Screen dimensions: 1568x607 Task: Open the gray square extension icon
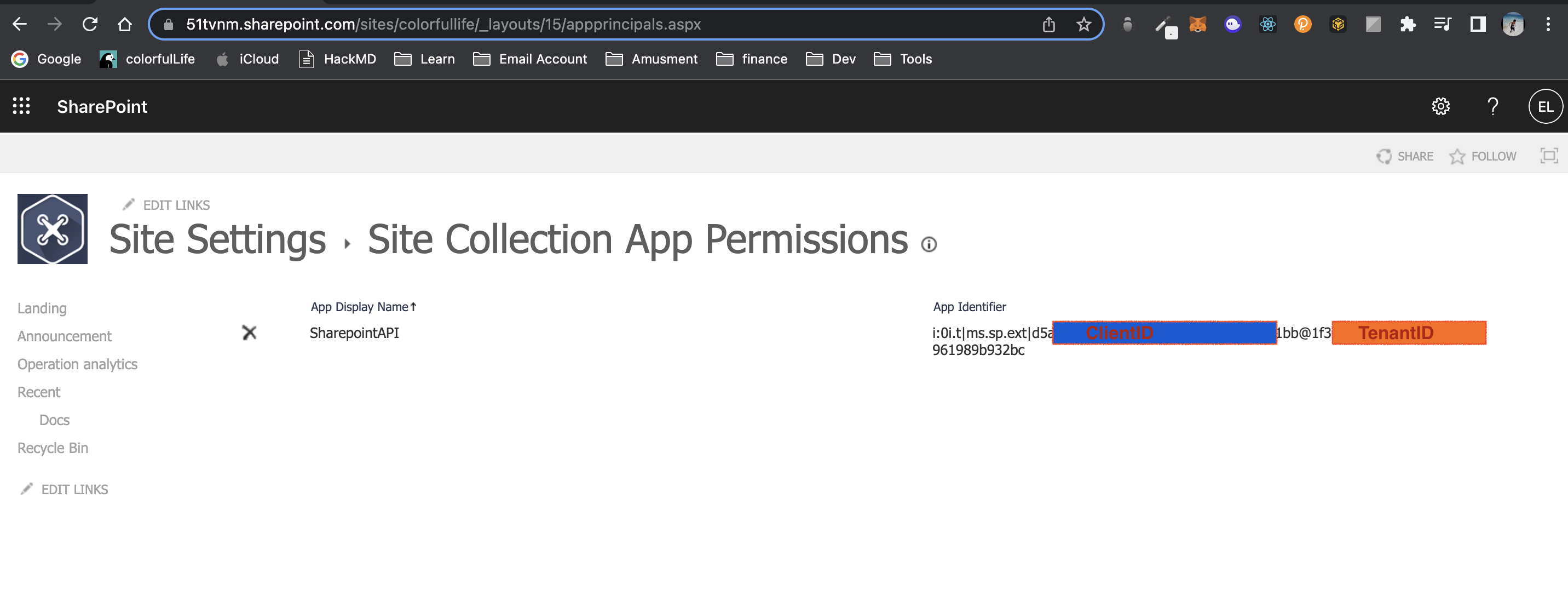pyautogui.click(x=1373, y=24)
